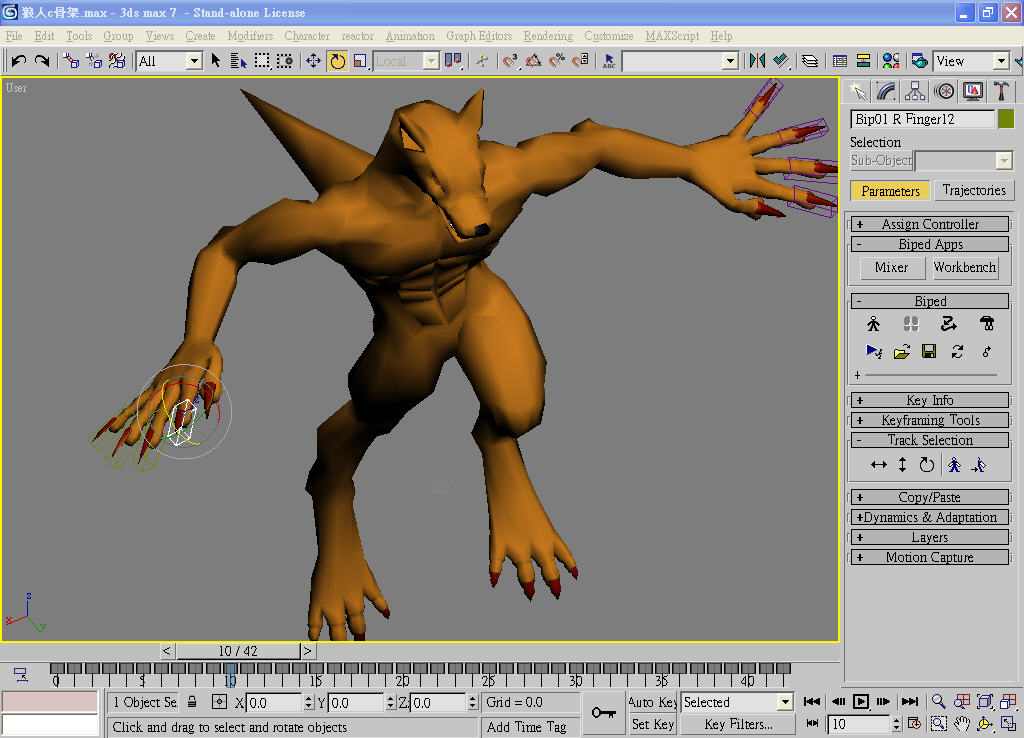
Task: Open Key Filters dialog
Action: tap(738, 724)
